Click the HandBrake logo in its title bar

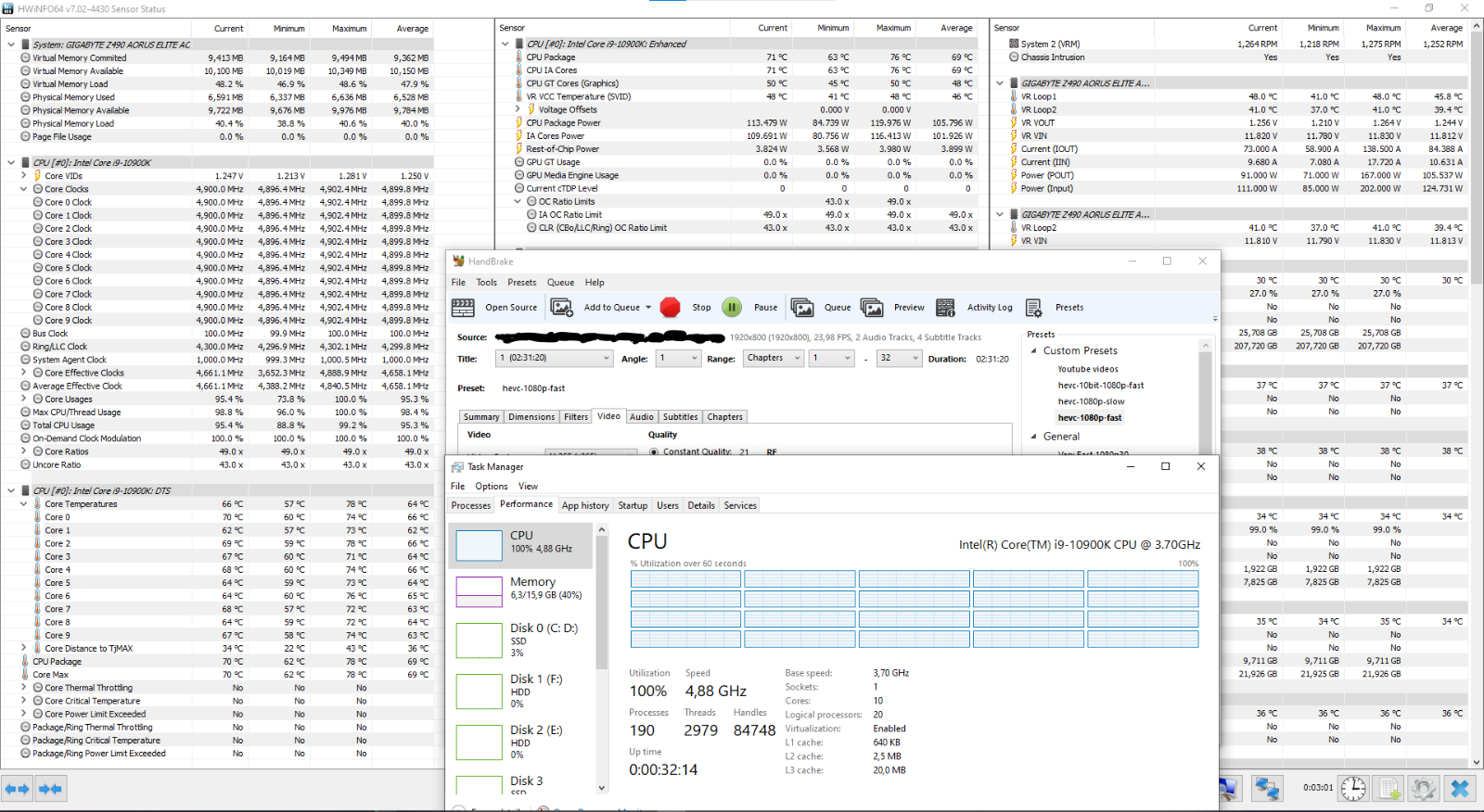(458, 261)
